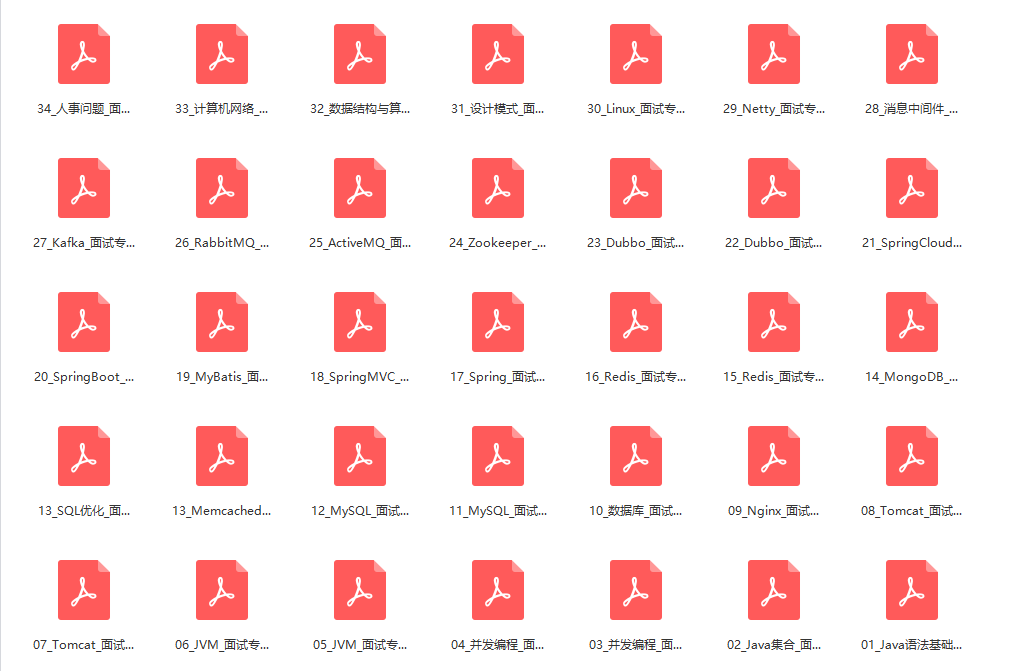Screen dimensions: 1028x671
Task: Pick the 12_MySQL PDF file icon
Action: pos(360,456)
